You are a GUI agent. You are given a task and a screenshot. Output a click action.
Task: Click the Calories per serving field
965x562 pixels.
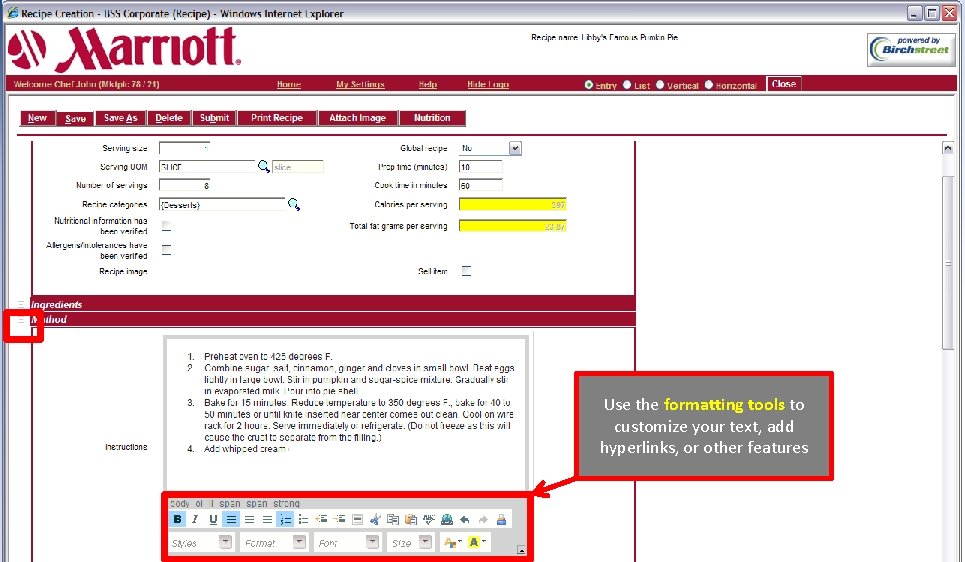pos(513,204)
